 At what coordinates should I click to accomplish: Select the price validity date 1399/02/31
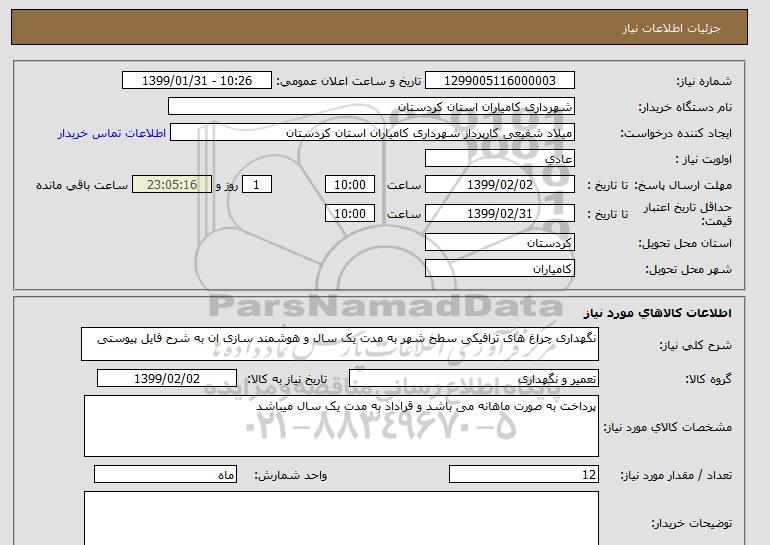[500, 214]
